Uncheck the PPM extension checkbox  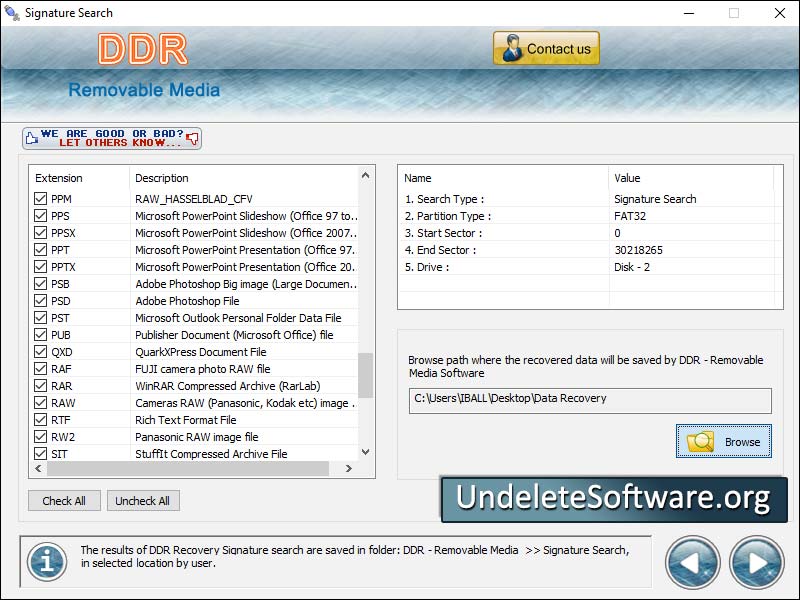click(40, 198)
